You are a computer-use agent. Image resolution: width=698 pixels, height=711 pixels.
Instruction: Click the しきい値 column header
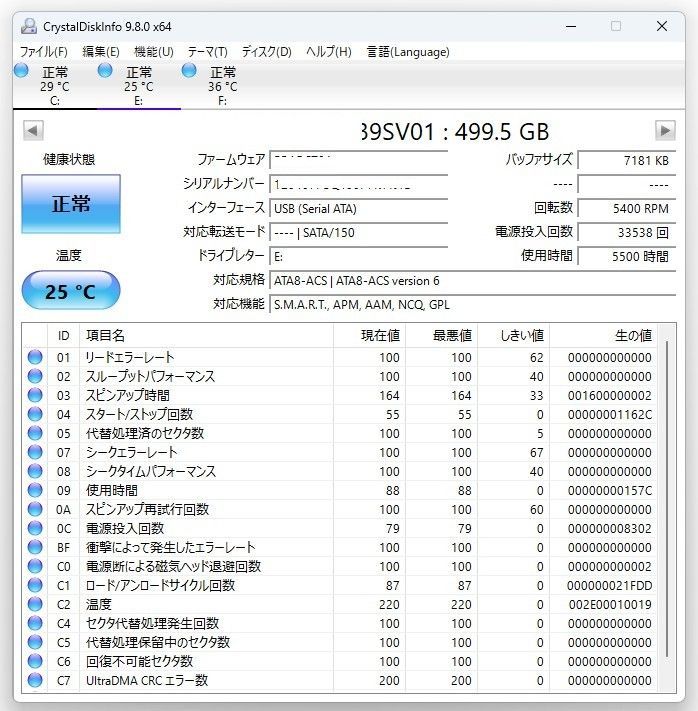pos(514,336)
